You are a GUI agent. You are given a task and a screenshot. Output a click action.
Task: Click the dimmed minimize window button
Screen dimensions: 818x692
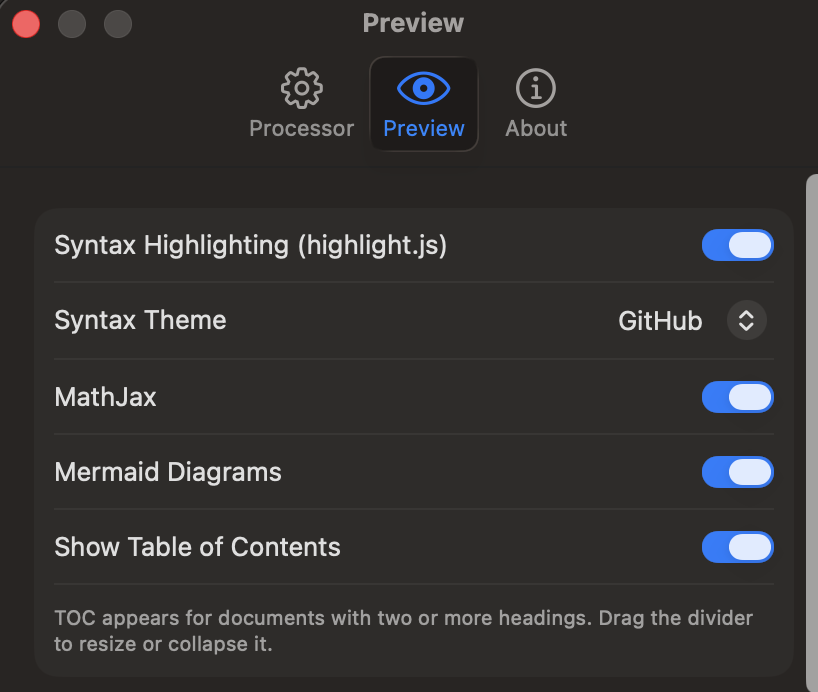pos(71,24)
